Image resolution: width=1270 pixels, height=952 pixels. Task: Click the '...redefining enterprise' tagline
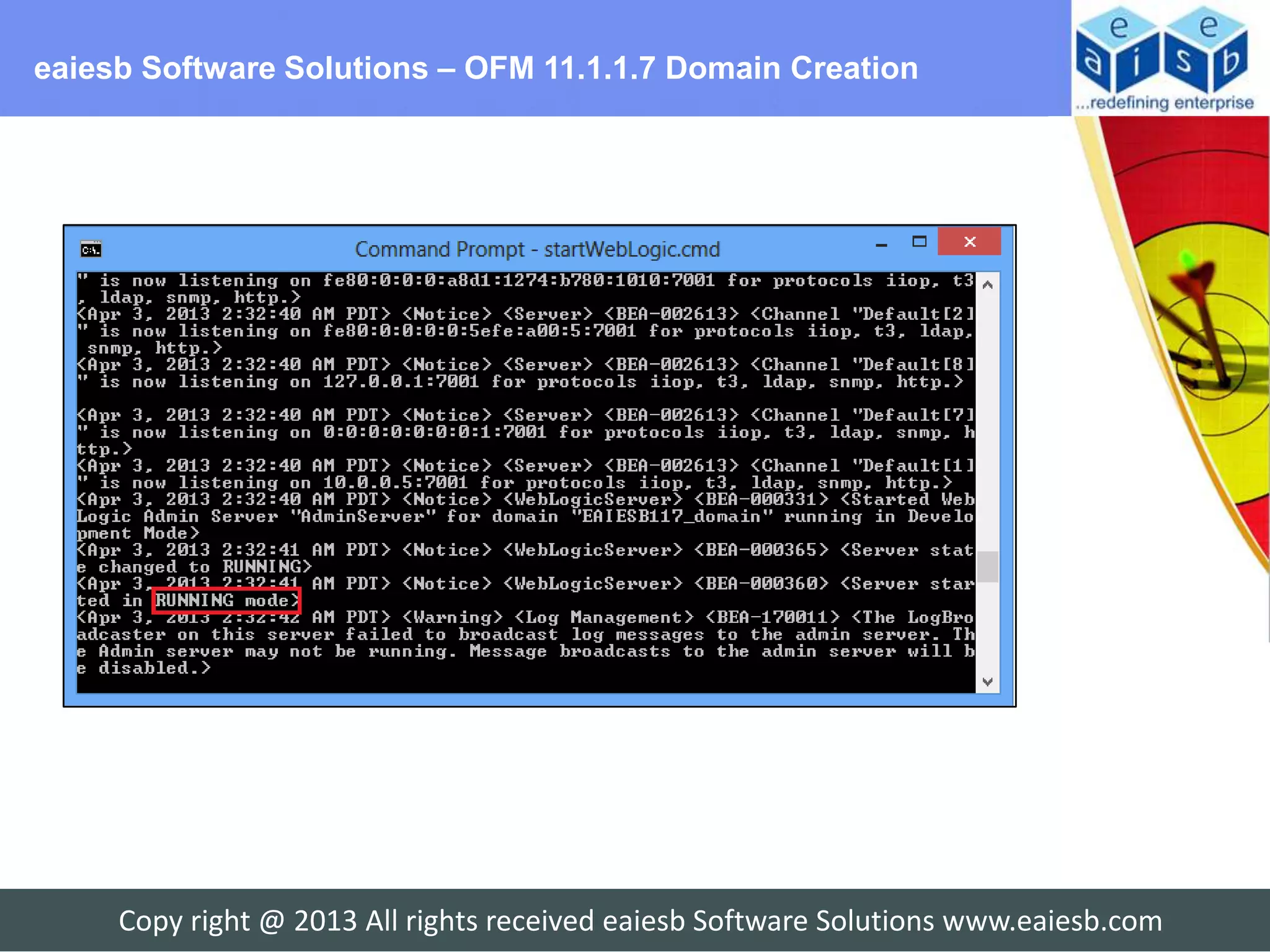tap(1165, 103)
